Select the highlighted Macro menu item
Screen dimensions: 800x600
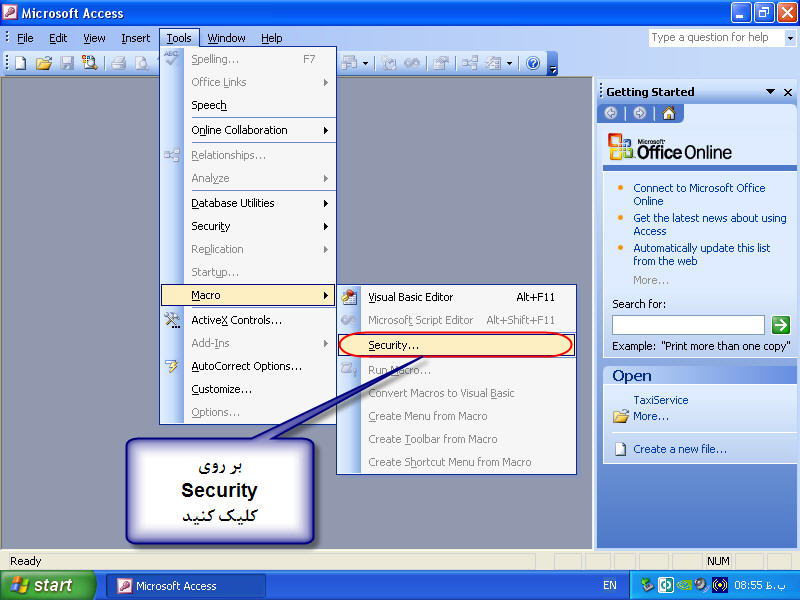(248, 295)
